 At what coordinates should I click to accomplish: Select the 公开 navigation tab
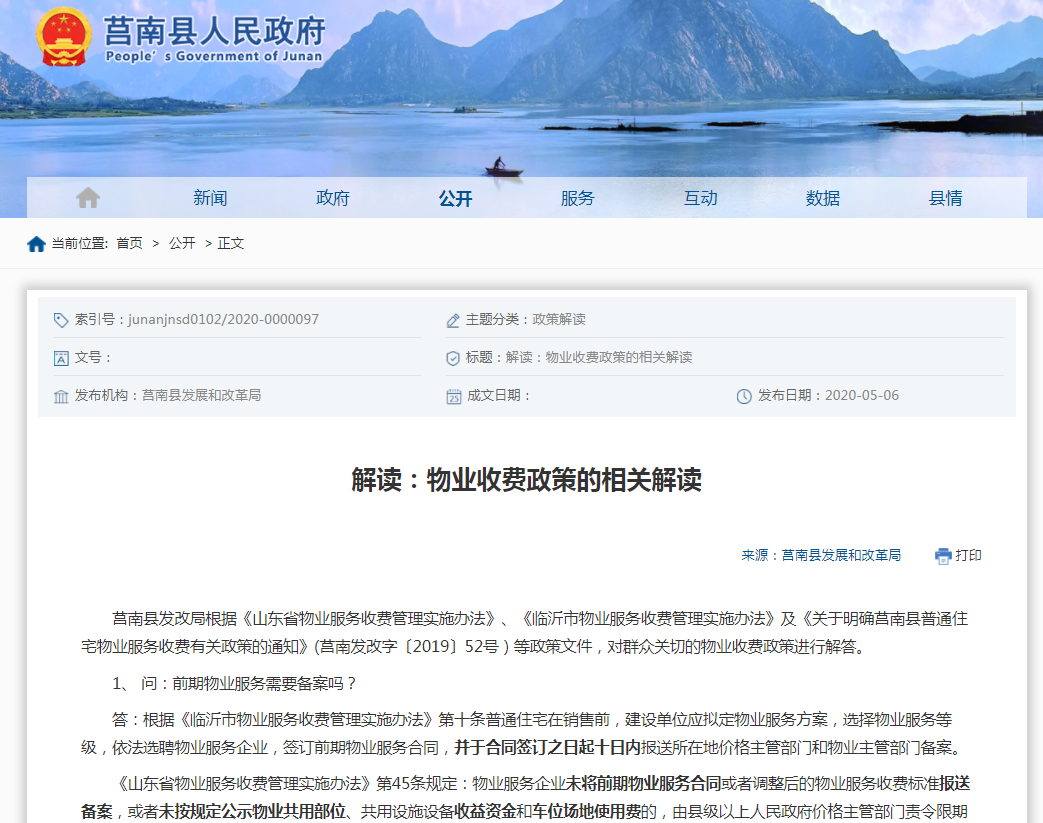[455, 198]
